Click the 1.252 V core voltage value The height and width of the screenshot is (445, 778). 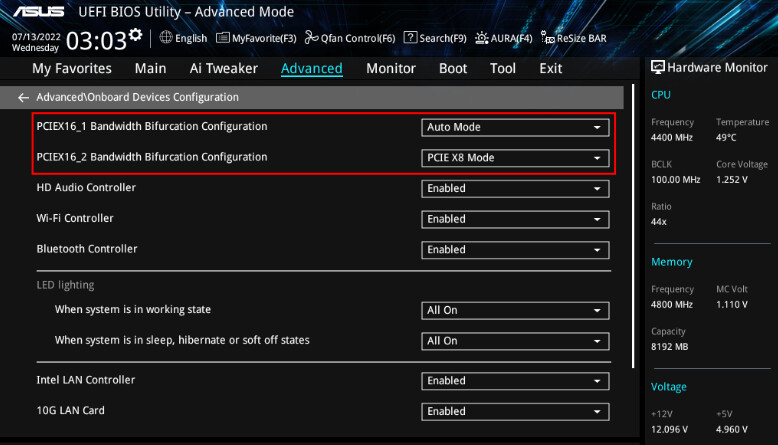tap(732, 180)
